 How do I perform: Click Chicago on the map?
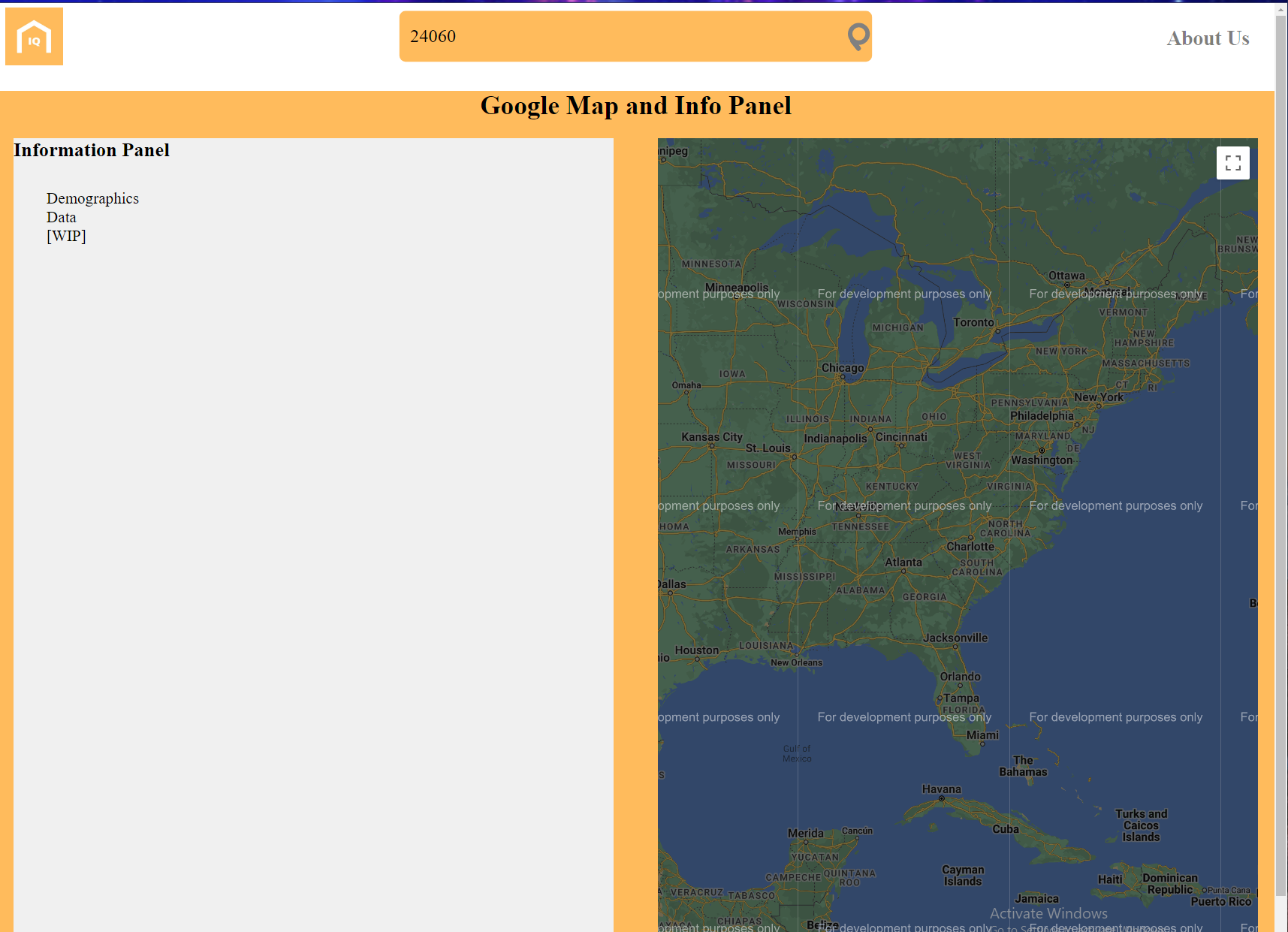(843, 368)
